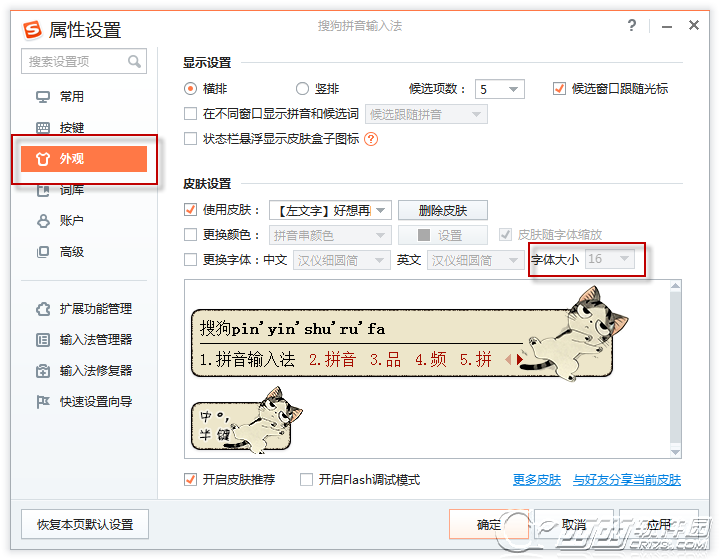Click 恢复本页默认设置 button

pos(85,524)
